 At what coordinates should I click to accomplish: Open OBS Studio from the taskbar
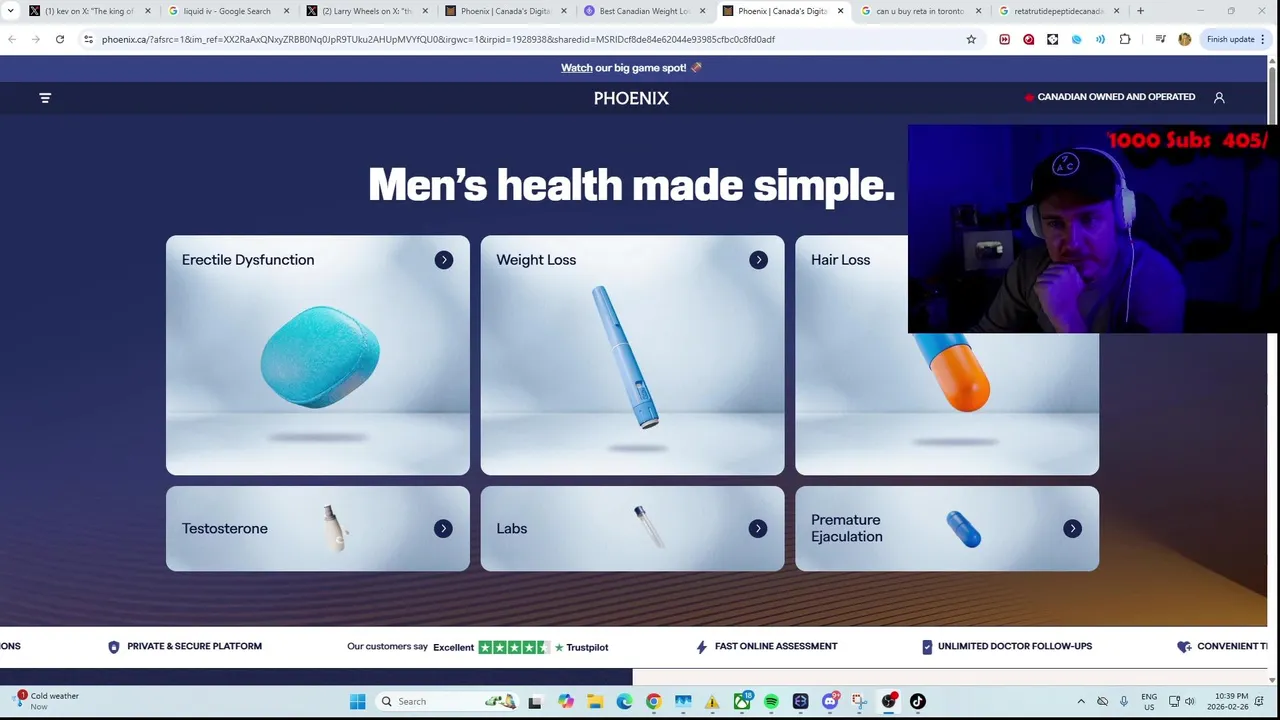[x=888, y=701]
